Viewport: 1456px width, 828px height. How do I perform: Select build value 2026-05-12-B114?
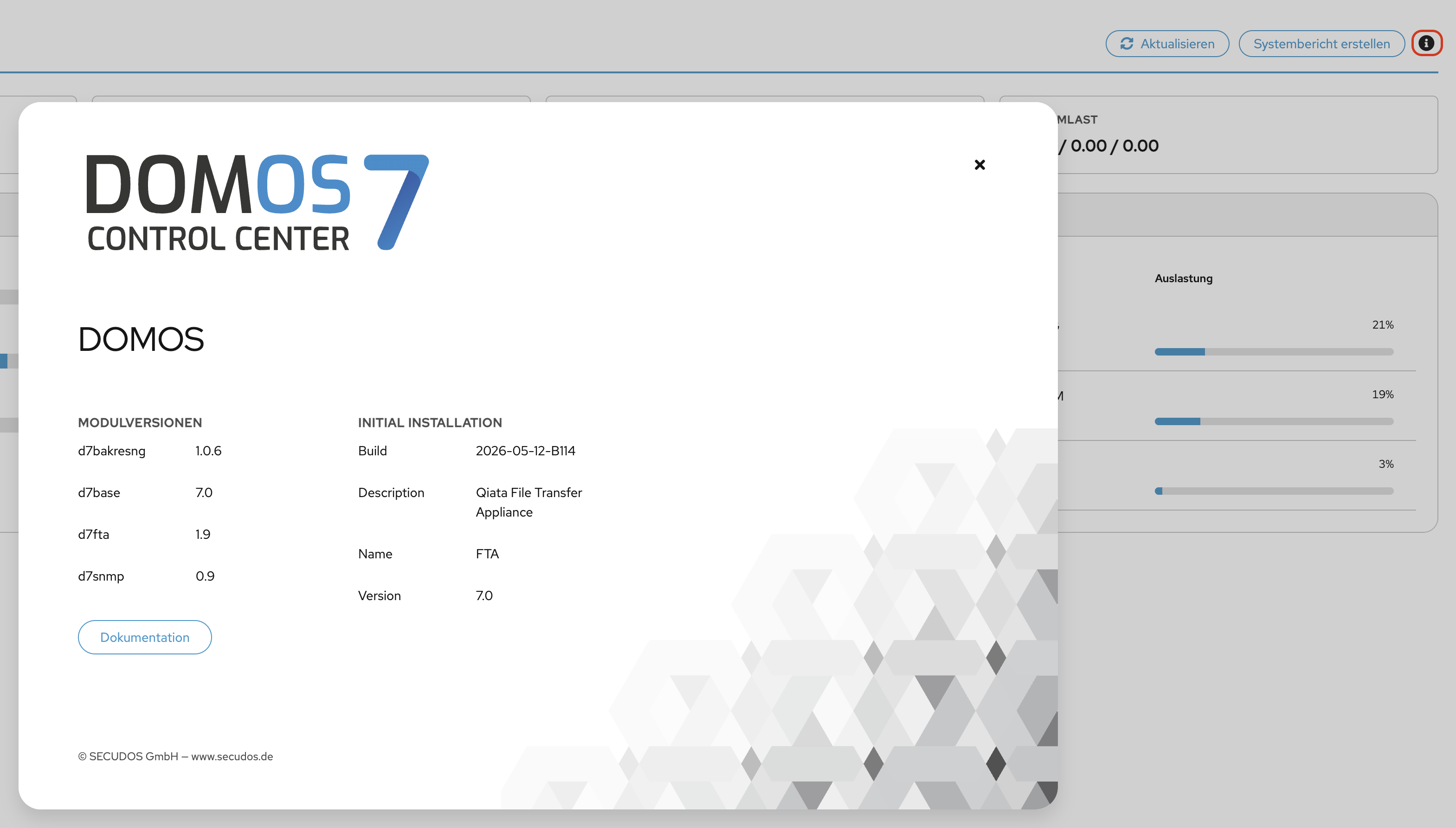(525, 451)
